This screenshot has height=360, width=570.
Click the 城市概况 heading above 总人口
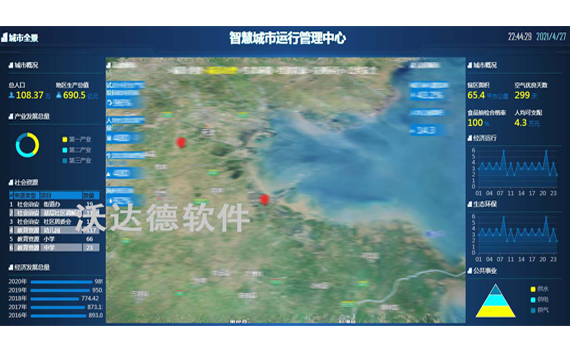click(26, 65)
